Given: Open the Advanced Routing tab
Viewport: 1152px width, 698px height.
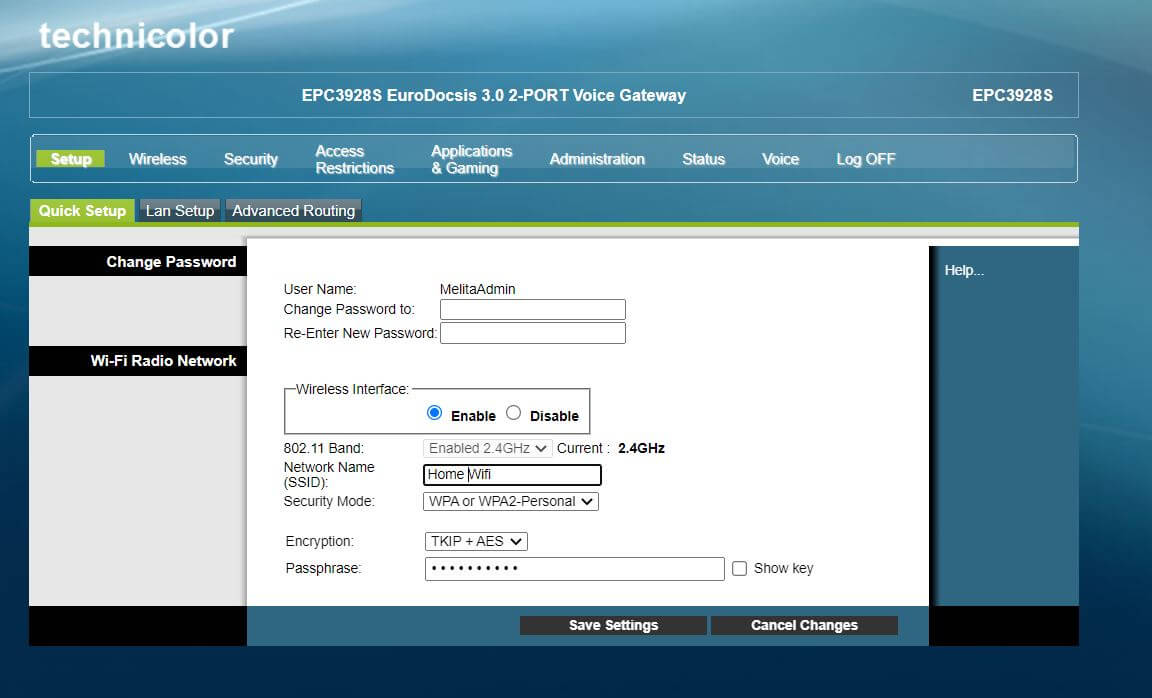Looking at the screenshot, I should [x=293, y=211].
